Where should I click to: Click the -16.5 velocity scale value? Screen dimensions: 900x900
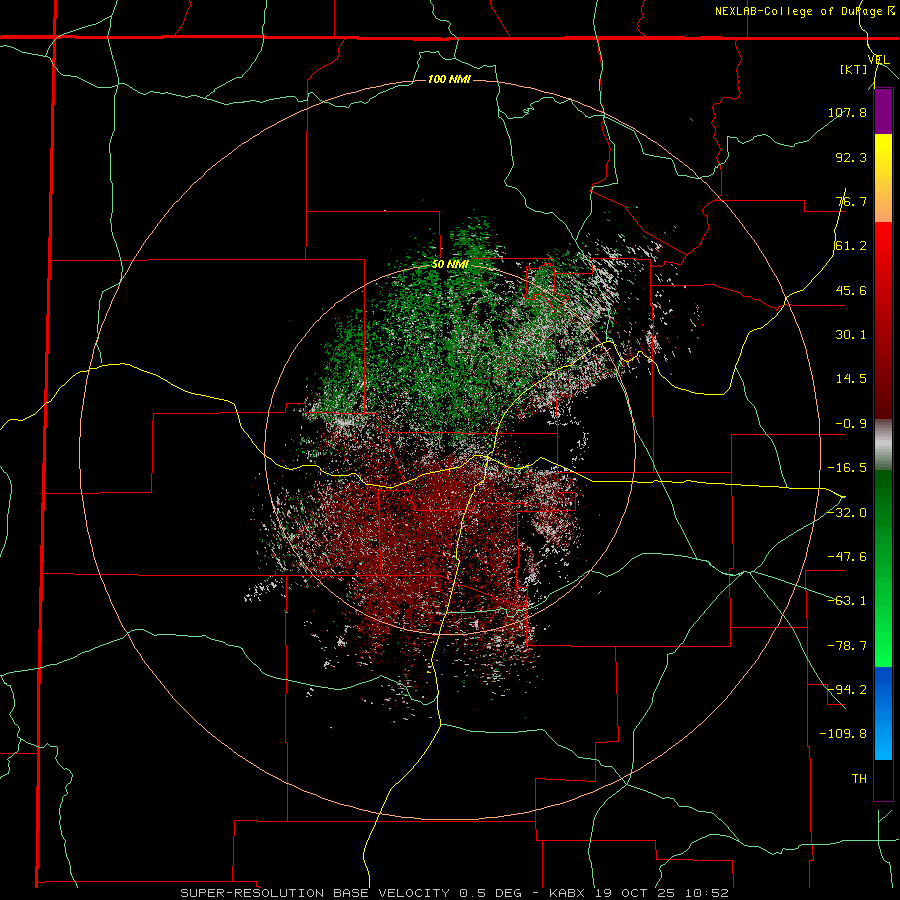coord(847,468)
